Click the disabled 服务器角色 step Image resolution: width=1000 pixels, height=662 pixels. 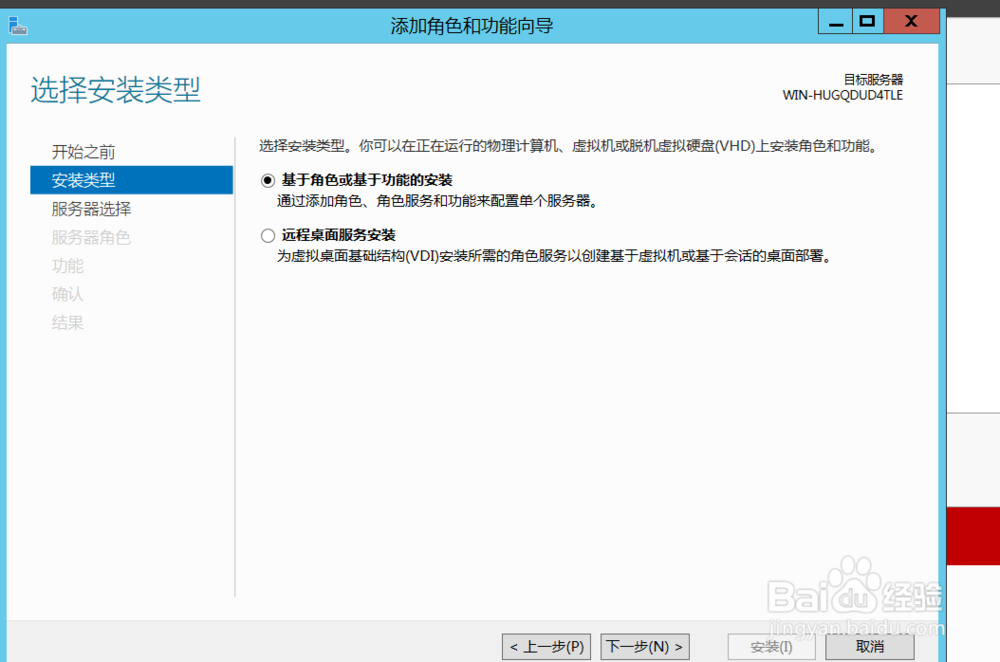tap(91, 237)
